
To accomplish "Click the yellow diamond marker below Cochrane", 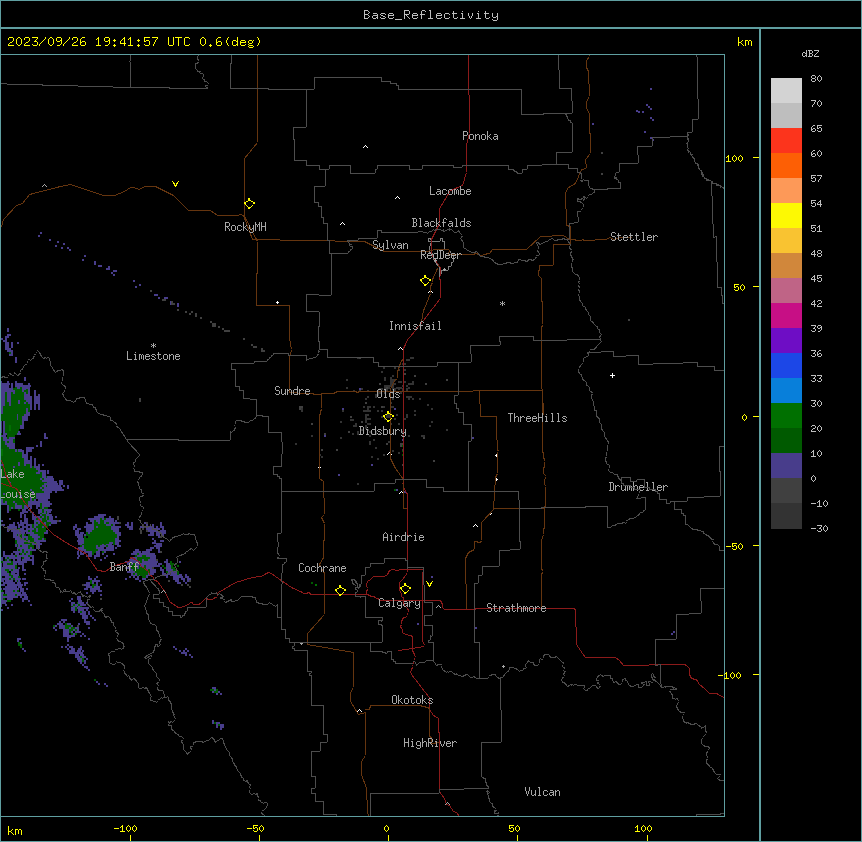I will [340, 590].
